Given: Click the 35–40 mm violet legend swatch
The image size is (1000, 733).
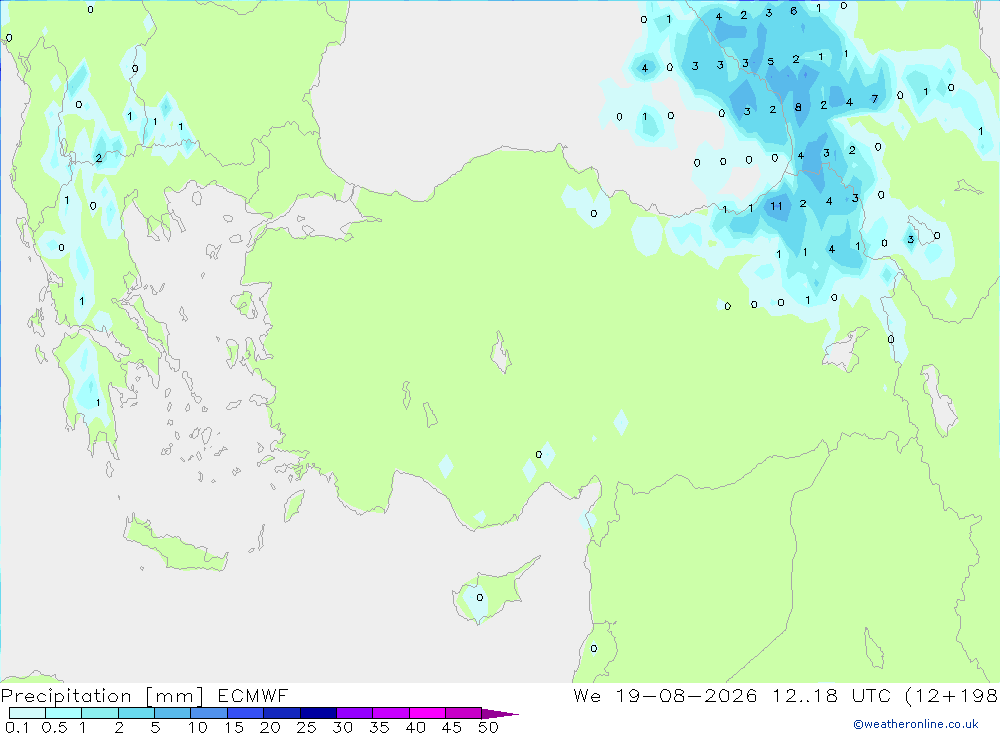Looking at the screenshot, I should coord(391,713).
